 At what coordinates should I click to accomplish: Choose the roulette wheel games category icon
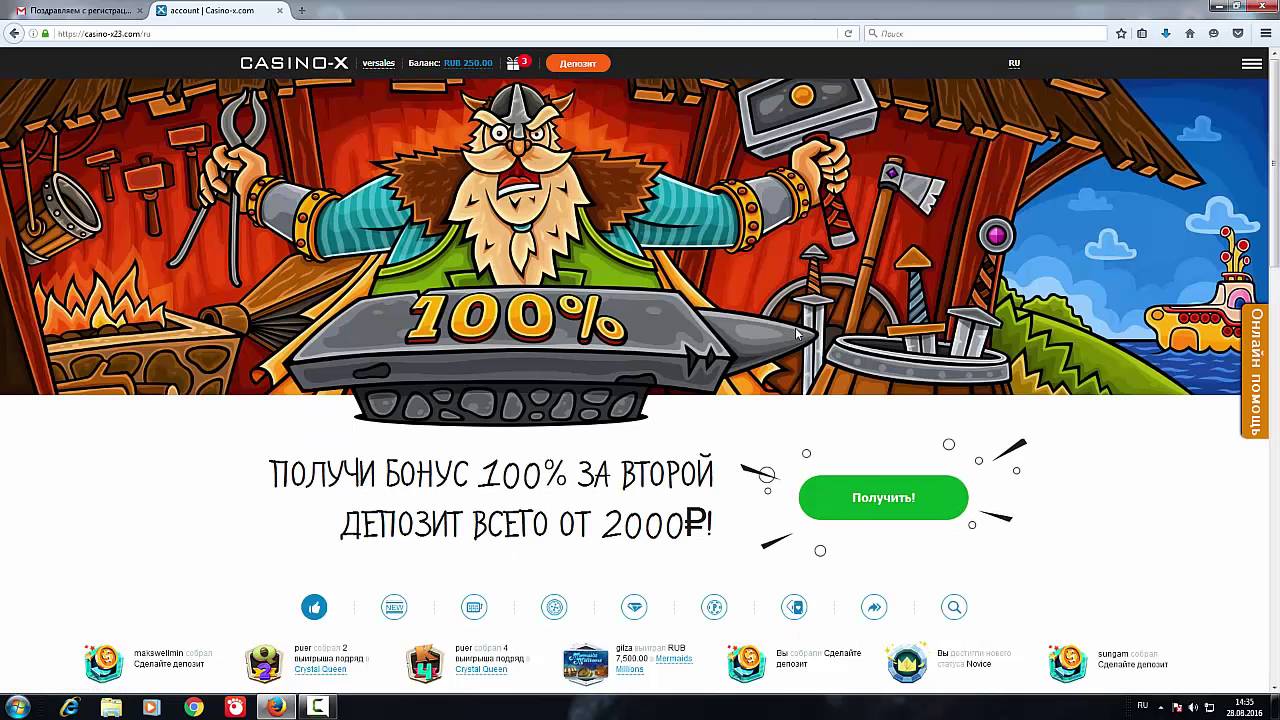554,607
